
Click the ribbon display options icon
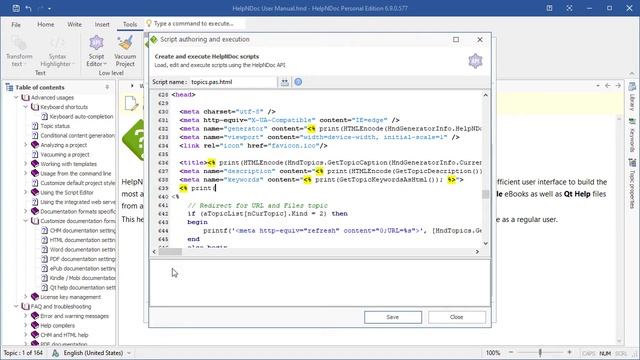(x=549, y=8)
